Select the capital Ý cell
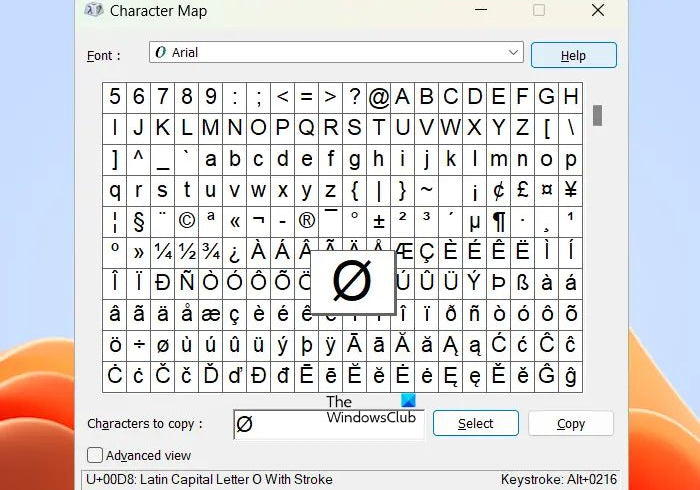 coord(475,283)
